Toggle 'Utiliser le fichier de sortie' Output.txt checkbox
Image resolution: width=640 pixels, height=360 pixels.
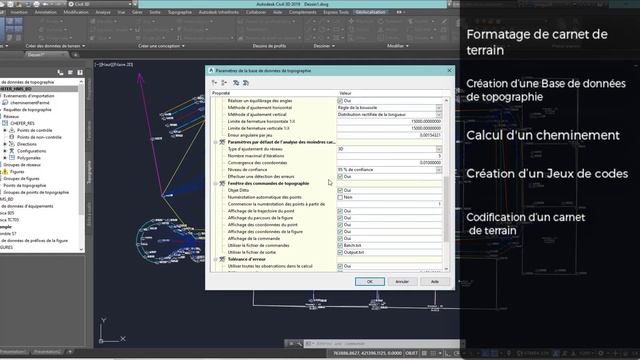340,252
